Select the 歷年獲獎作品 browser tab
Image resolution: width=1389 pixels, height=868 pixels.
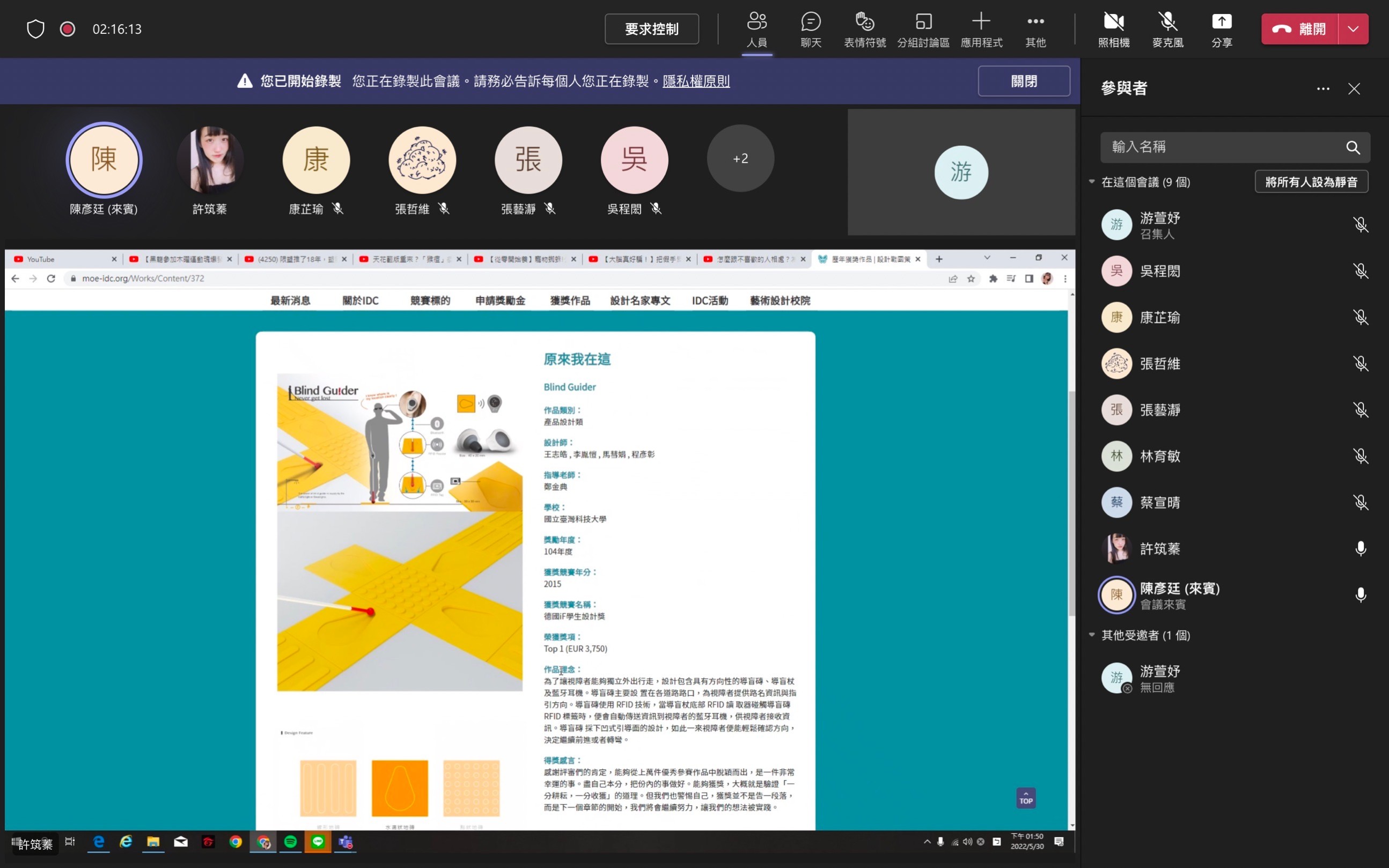(x=869, y=259)
